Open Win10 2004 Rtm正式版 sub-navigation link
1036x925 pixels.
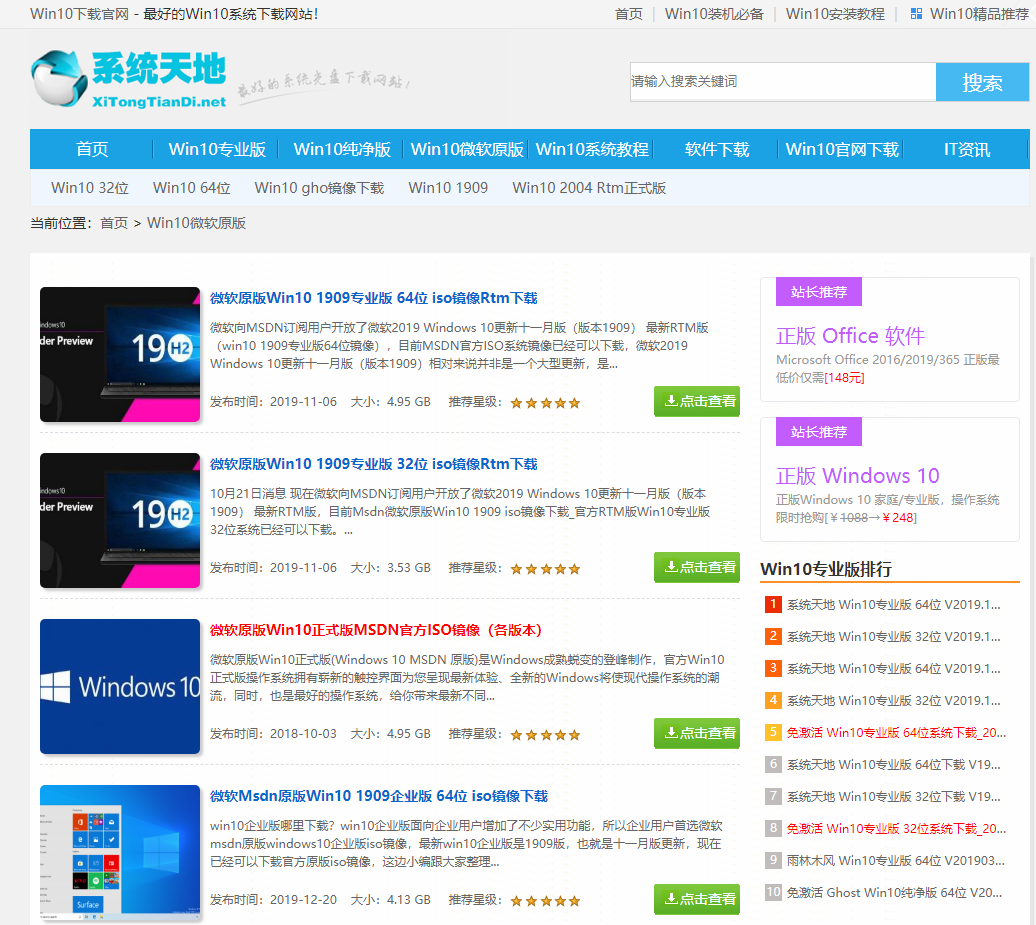pos(589,188)
